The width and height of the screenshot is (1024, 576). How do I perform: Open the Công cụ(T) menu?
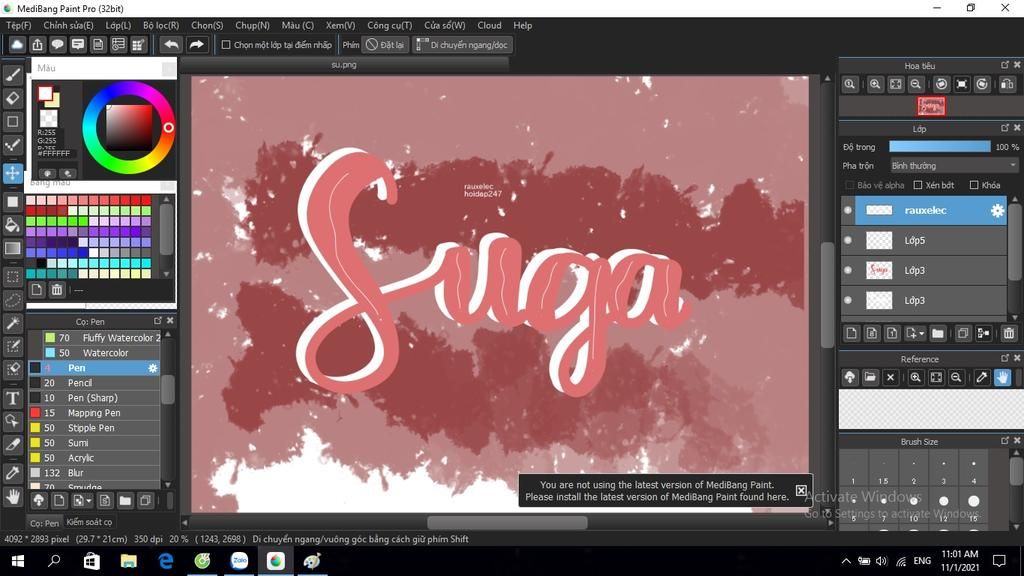389,25
